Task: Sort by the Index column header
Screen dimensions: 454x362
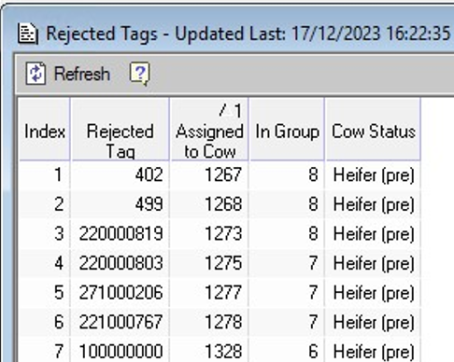Action: [44, 129]
